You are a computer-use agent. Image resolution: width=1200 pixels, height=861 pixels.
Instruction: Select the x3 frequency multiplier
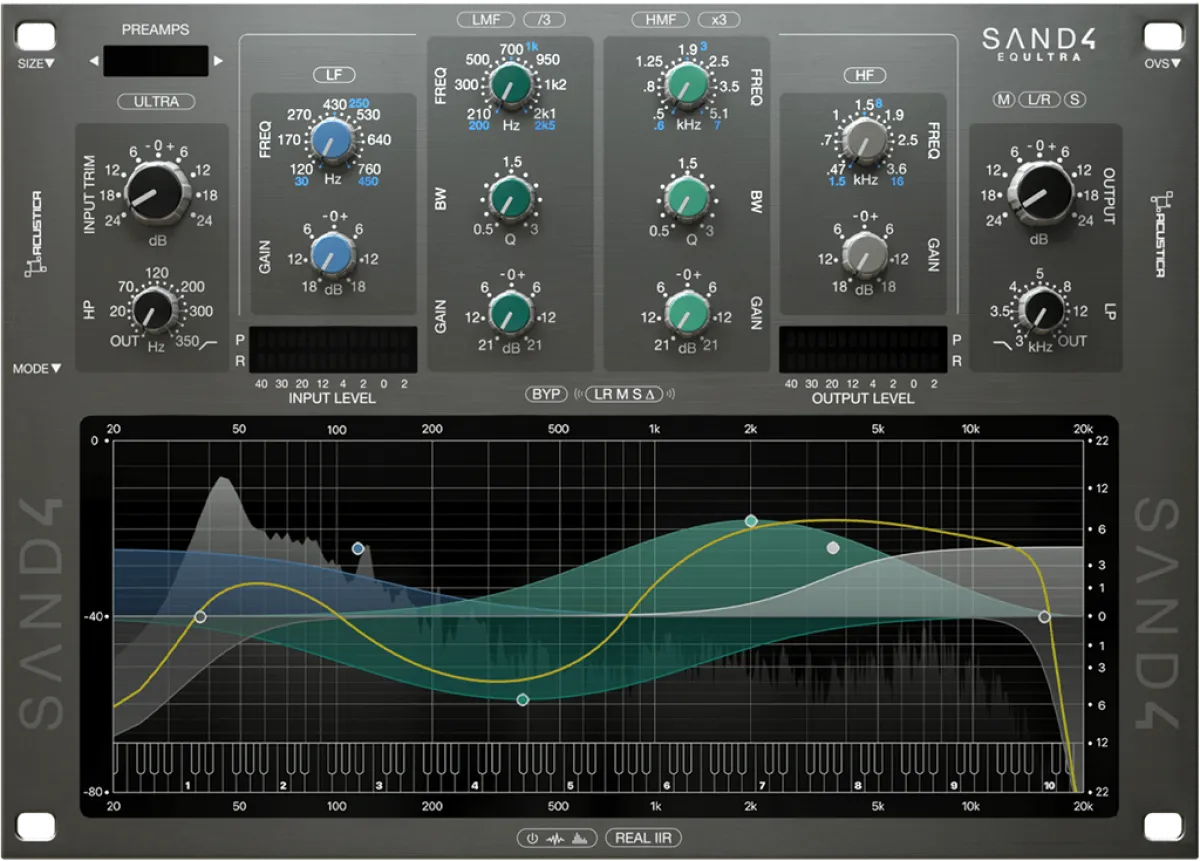[721, 18]
